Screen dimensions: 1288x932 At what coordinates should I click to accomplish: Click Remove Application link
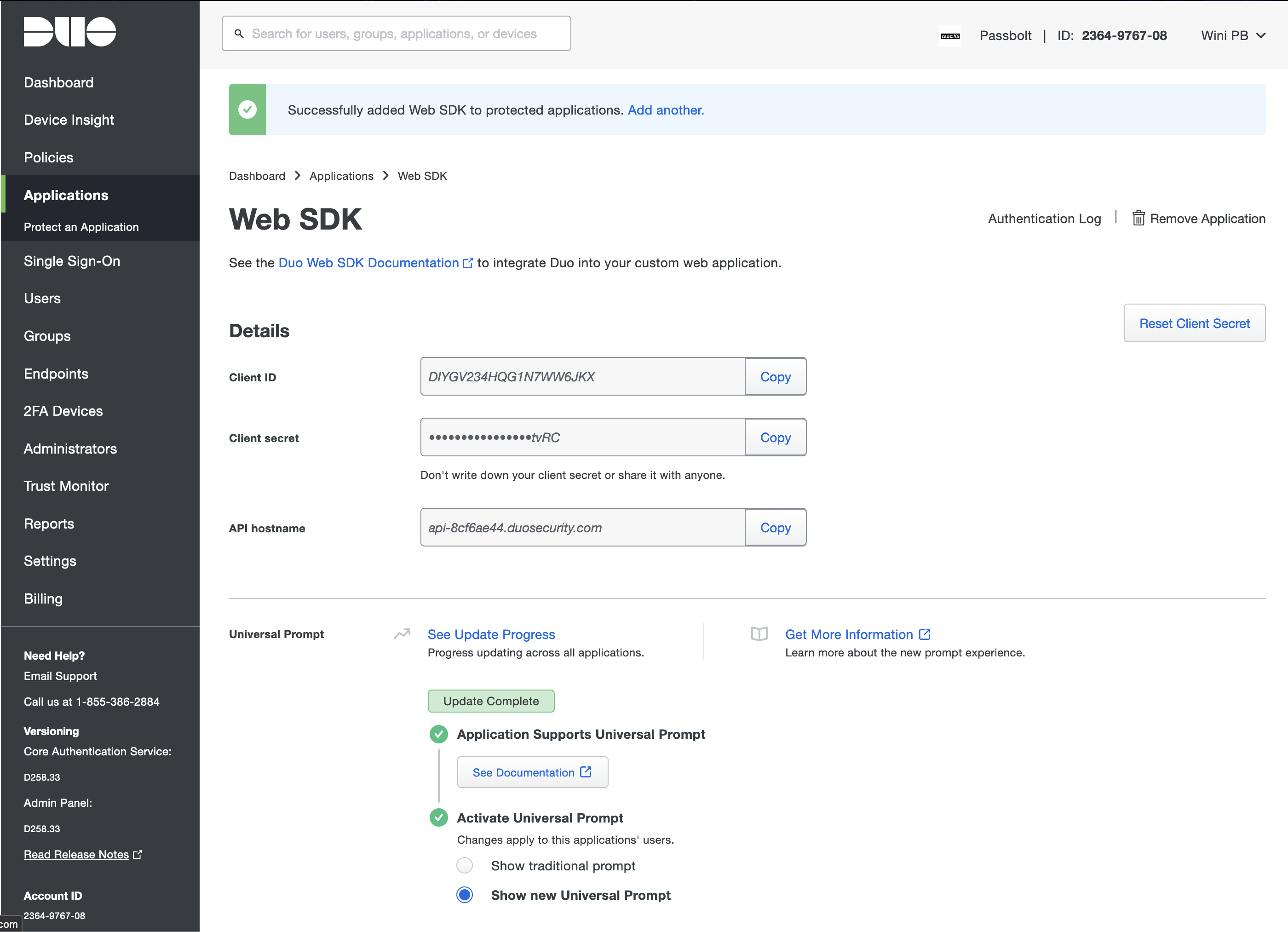tap(1199, 219)
